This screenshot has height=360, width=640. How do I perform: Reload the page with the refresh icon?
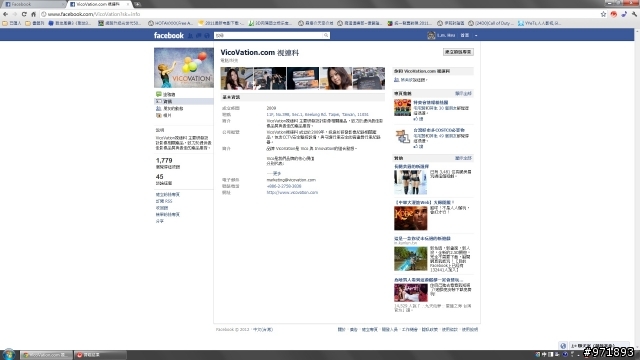click(x=24, y=14)
